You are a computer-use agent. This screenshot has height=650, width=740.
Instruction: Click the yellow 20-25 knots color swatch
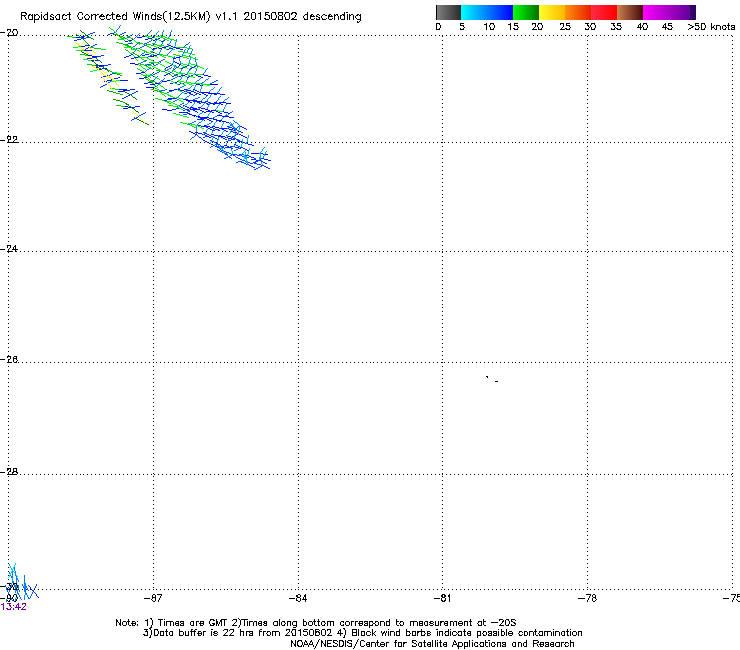click(552, 12)
